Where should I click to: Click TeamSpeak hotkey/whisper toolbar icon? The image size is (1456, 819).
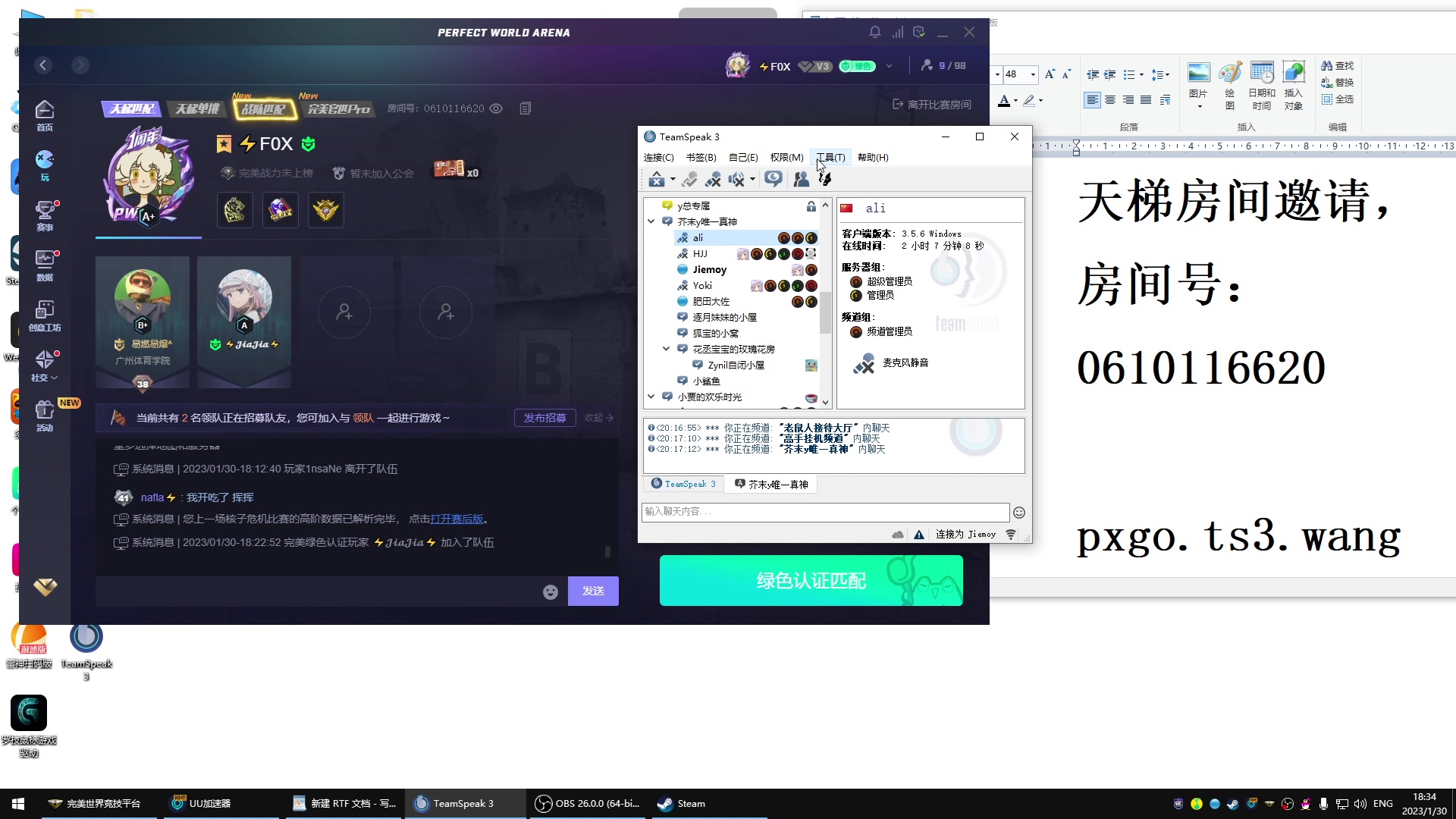tap(825, 179)
